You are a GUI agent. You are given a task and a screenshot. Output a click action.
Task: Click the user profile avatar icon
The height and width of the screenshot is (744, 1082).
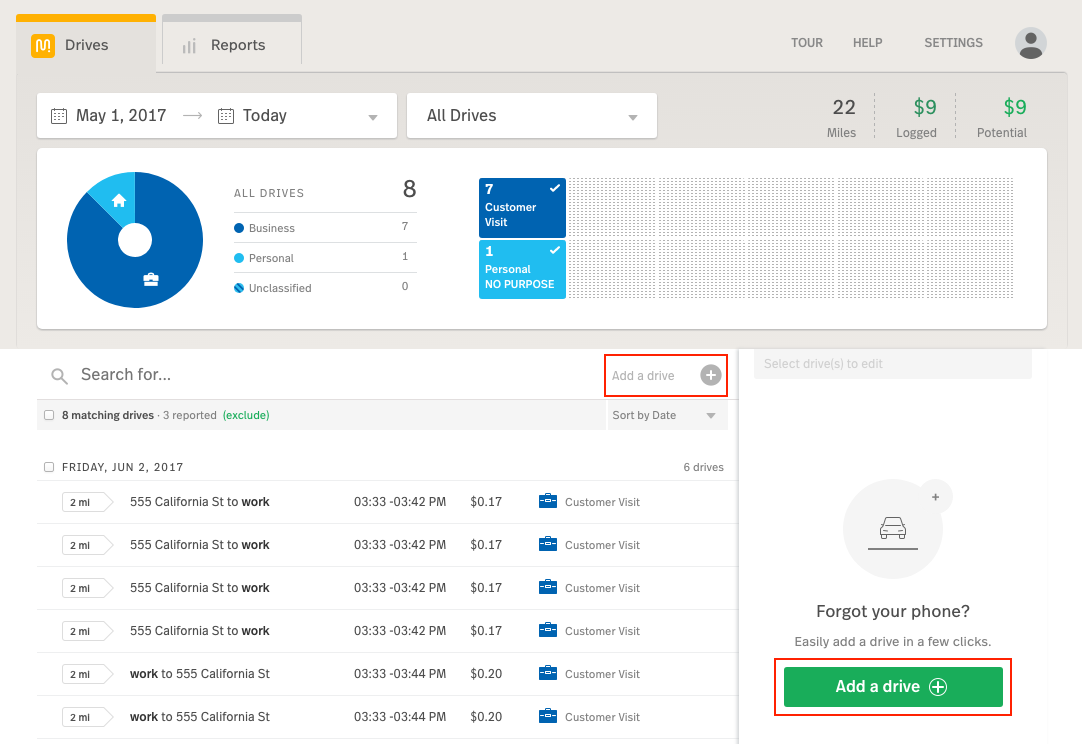[1030, 43]
